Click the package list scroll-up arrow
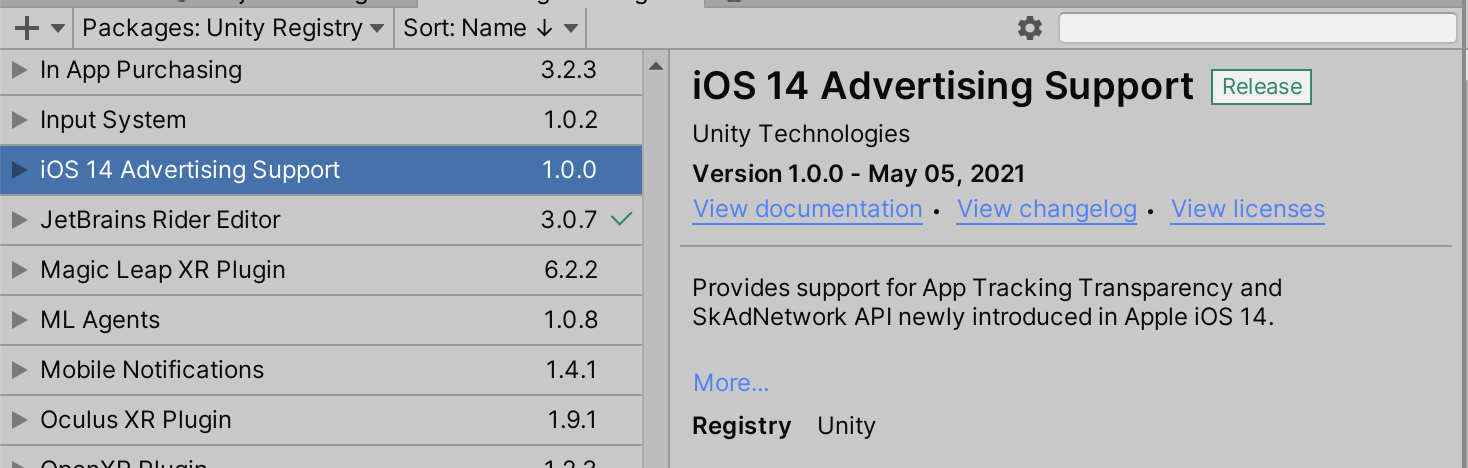Viewport: 1468px width, 468px height. point(655,66)
